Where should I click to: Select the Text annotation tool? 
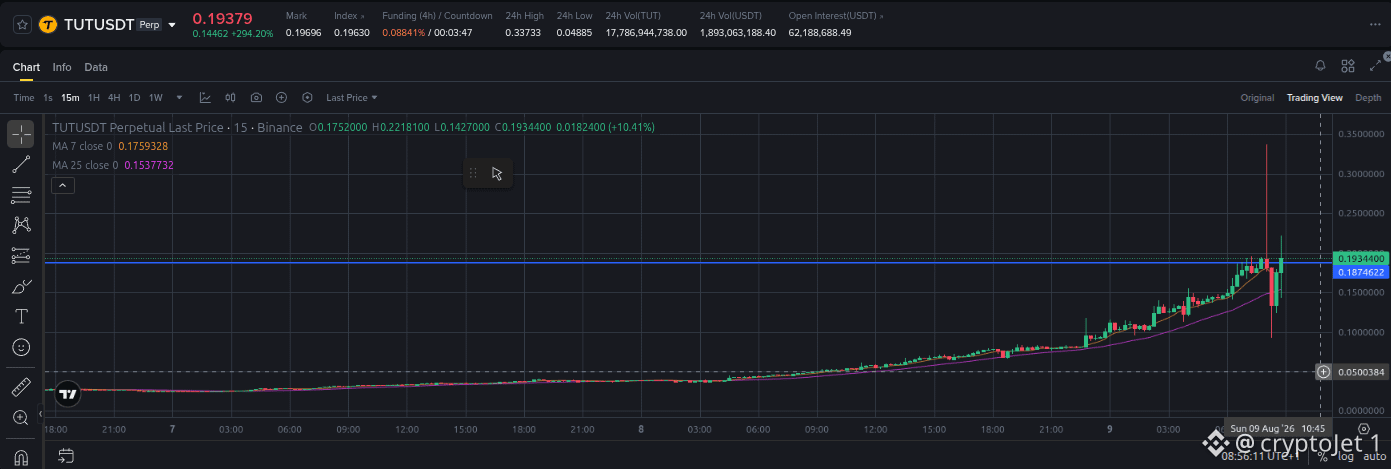[x=21, y=316]
